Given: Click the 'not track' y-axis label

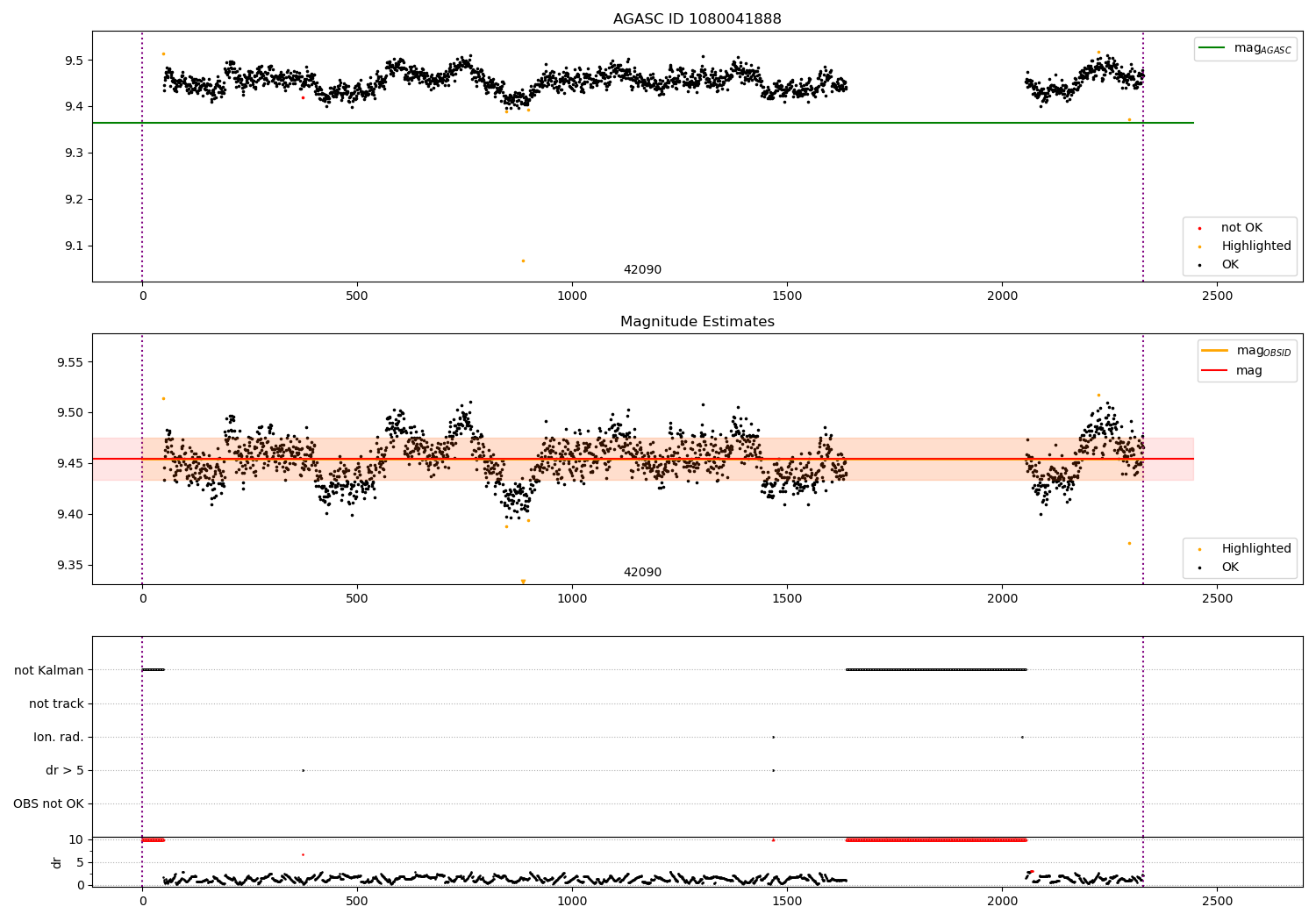Looking at the screenshot, I should point(56,703).
